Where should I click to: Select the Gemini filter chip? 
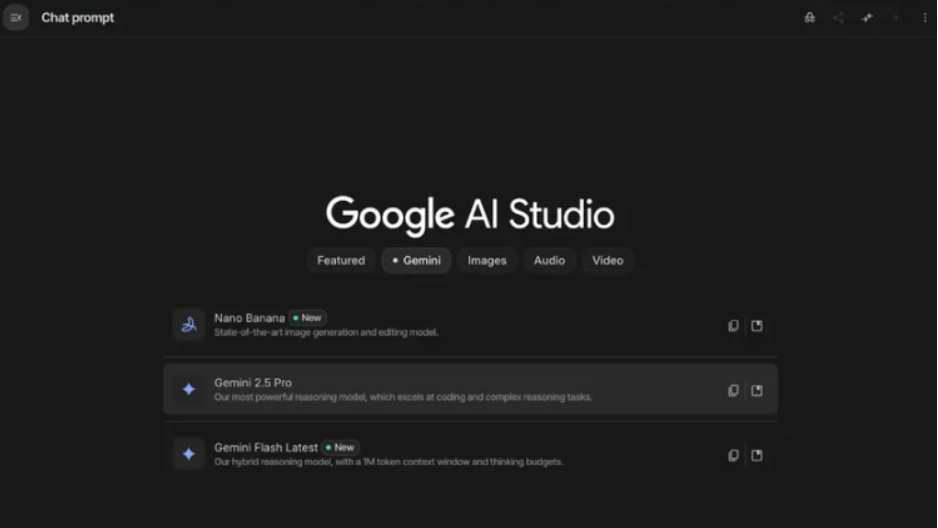[x=416, y=260]
